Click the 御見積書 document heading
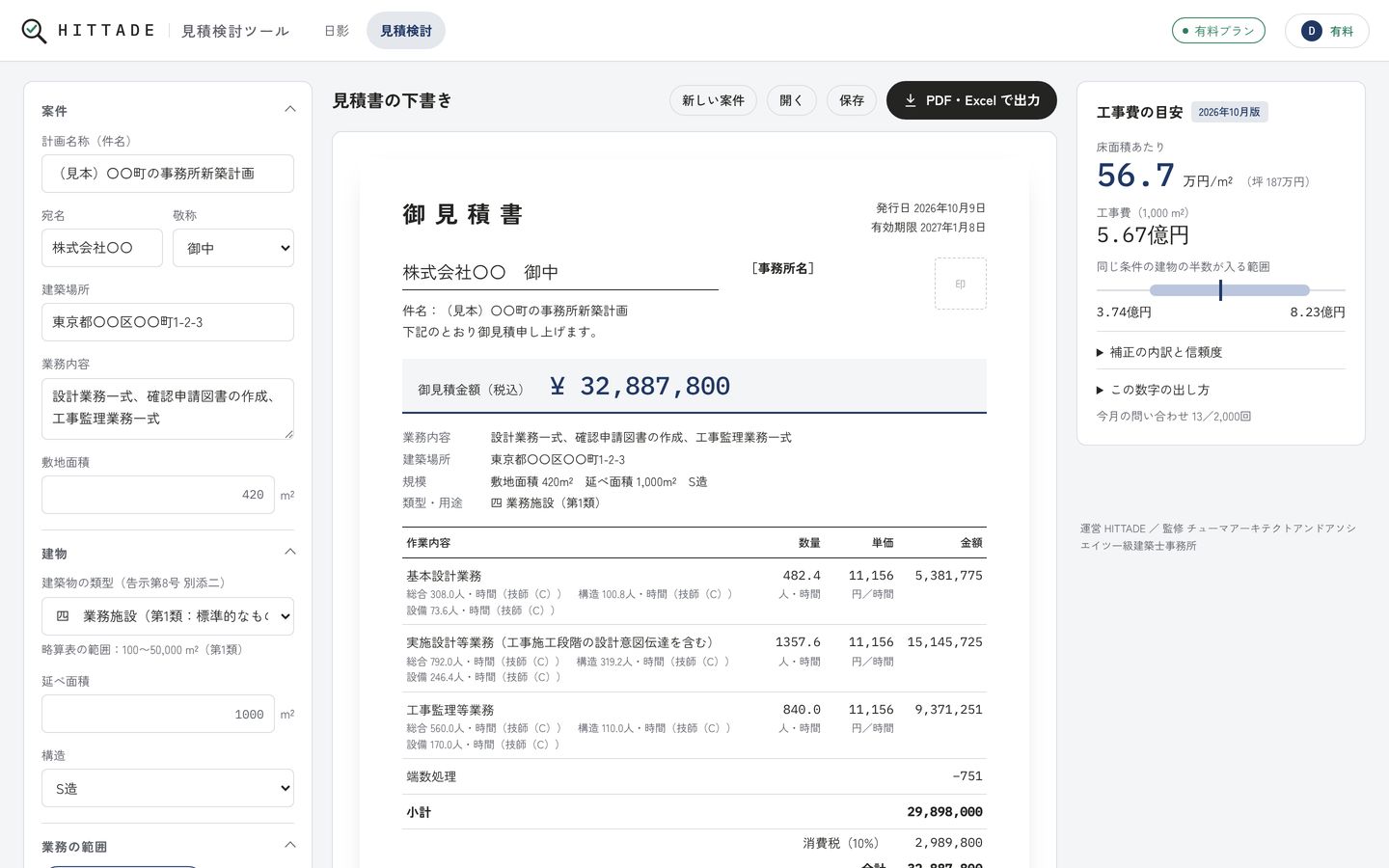 pyautogui.click(x=463, y=214)
